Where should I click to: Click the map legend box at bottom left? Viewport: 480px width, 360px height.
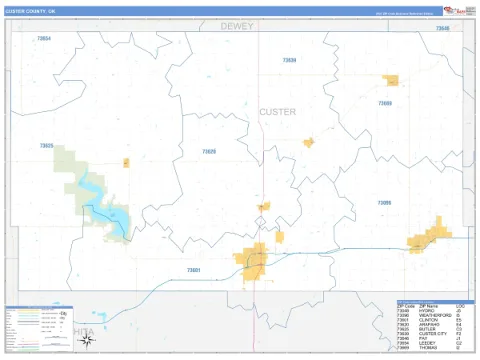(39, 328)
